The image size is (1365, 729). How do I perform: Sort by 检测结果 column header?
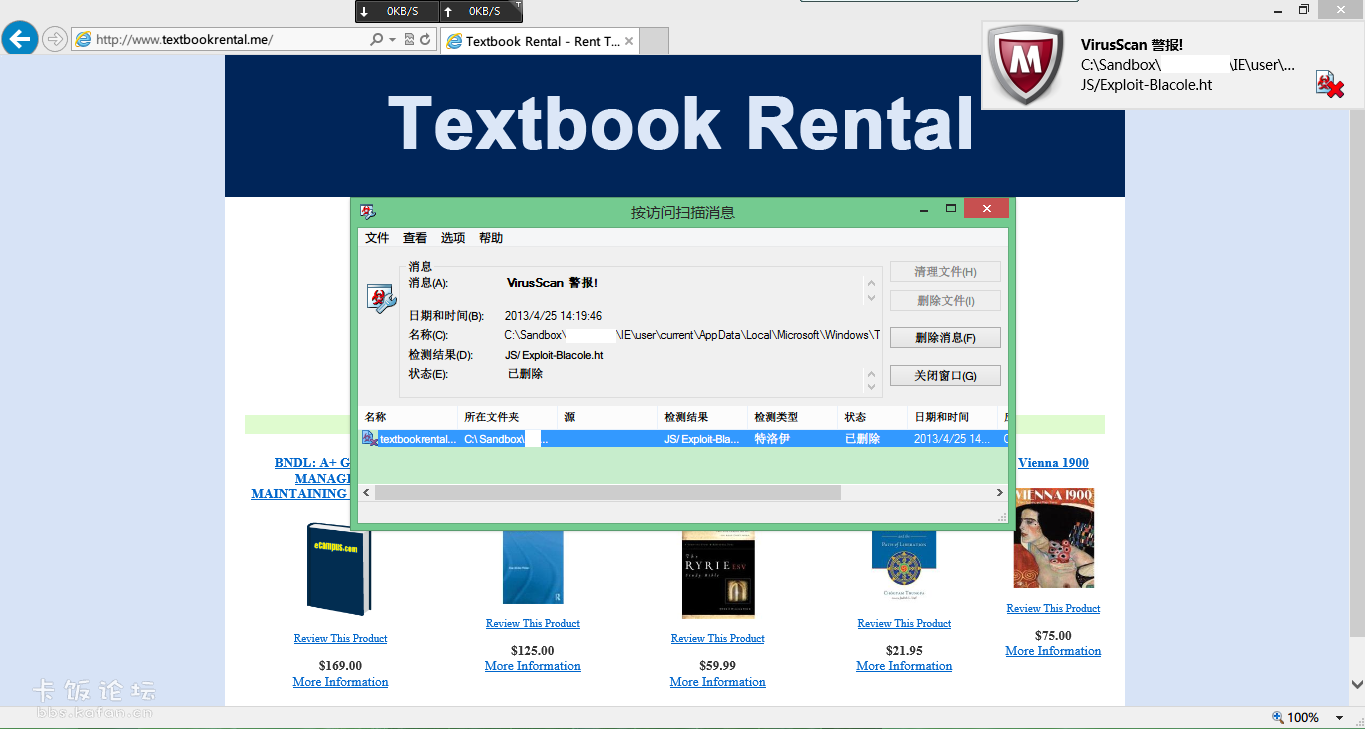pos(702,417)
